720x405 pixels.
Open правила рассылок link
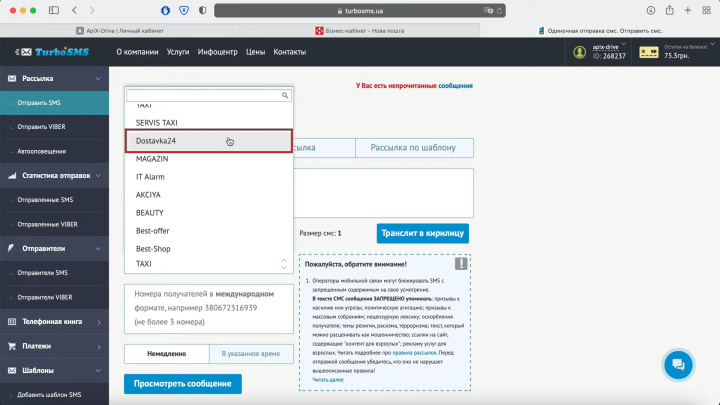click(x=414, y=353)
